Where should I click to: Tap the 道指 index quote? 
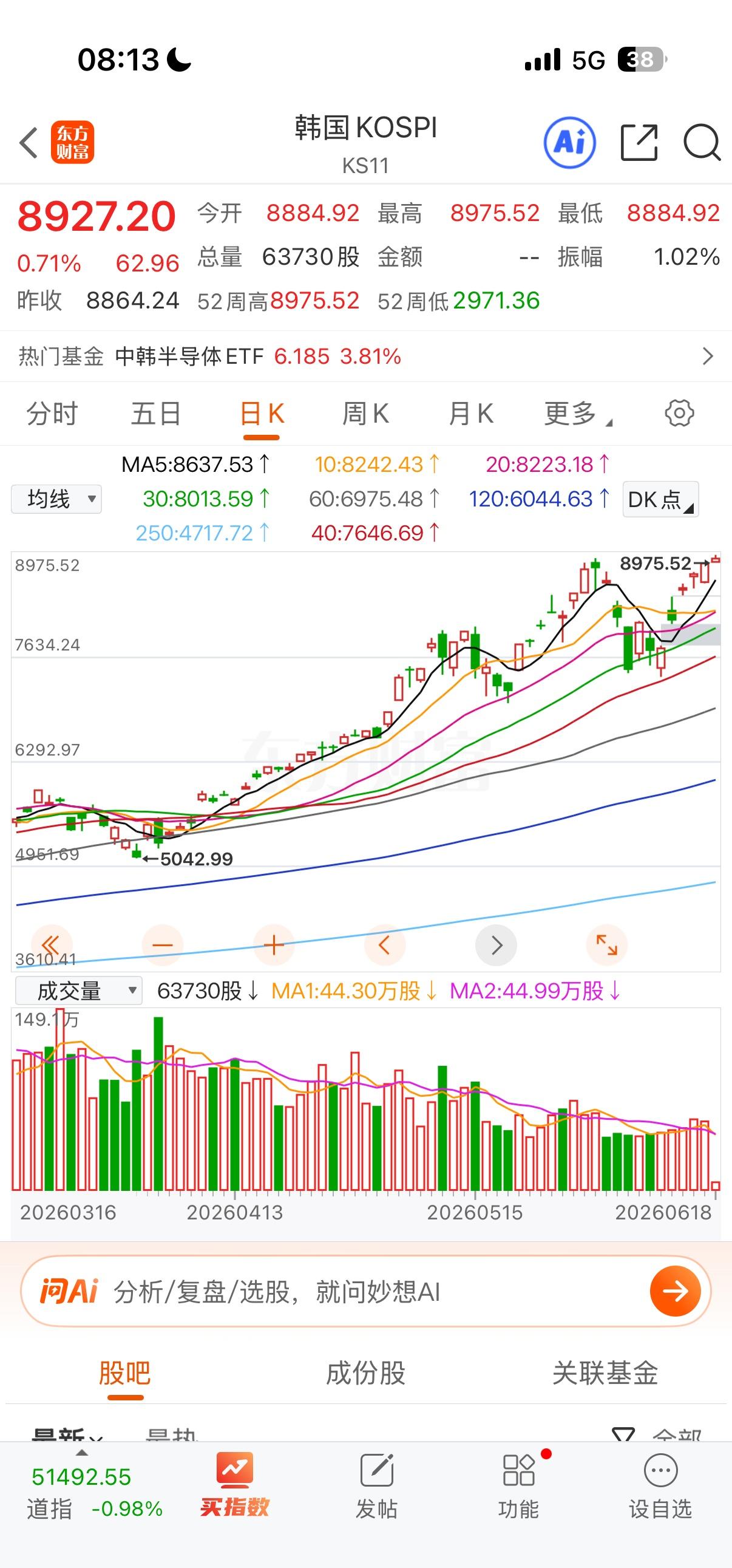[94, 1493]
